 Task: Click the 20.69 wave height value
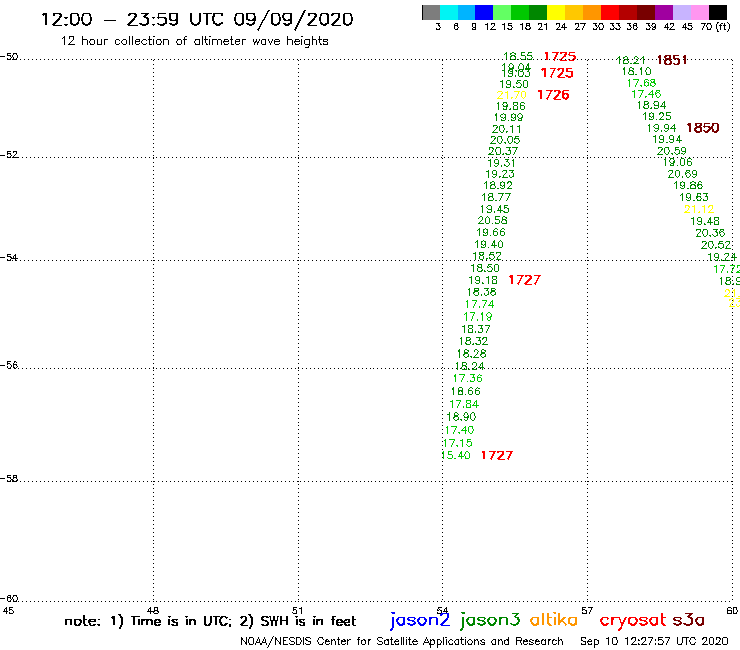[x=682, y=174]
